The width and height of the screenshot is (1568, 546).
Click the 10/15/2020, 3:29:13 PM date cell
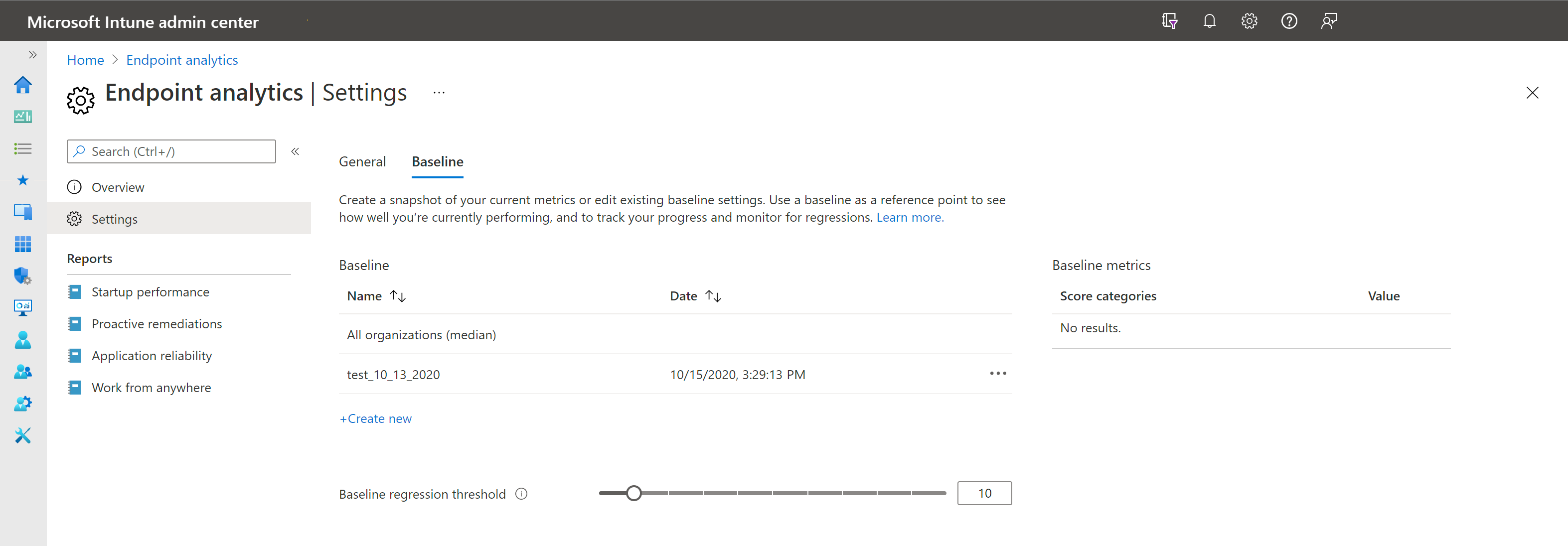[x=737, y=375]
